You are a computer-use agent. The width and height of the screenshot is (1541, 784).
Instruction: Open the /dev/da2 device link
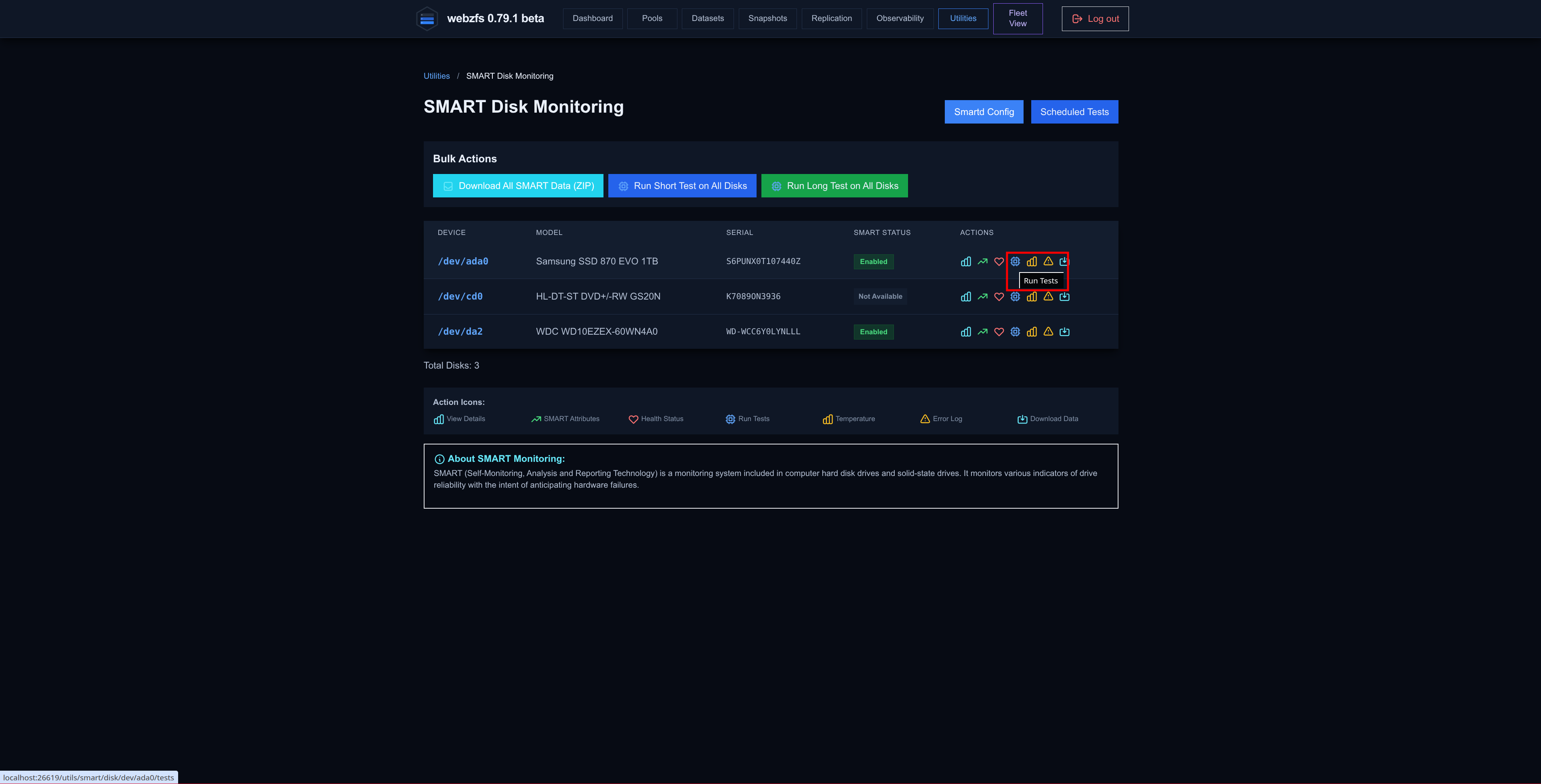460,332
